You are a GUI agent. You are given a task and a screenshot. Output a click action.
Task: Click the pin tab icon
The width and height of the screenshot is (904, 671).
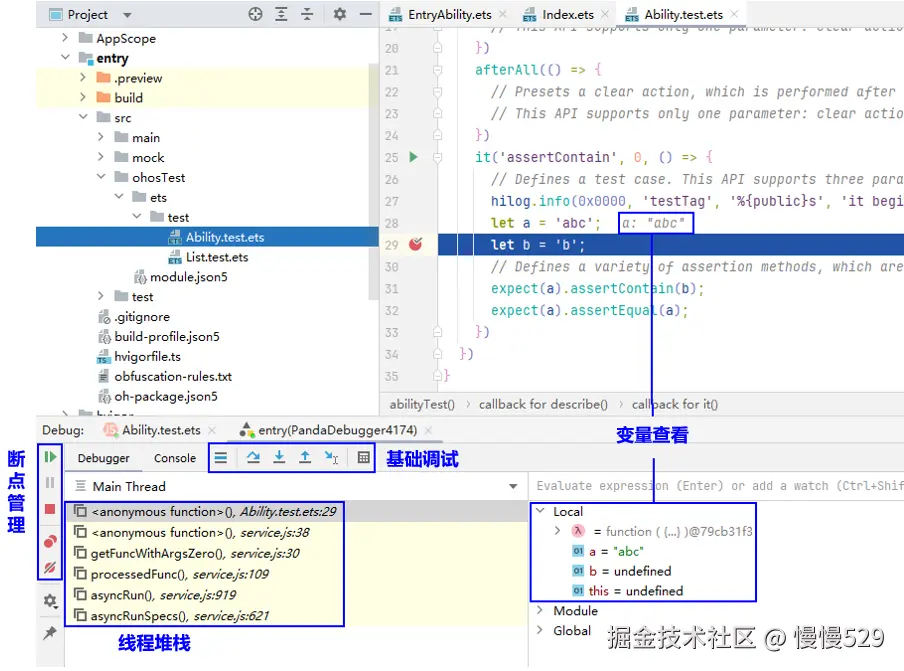point(50,632)
